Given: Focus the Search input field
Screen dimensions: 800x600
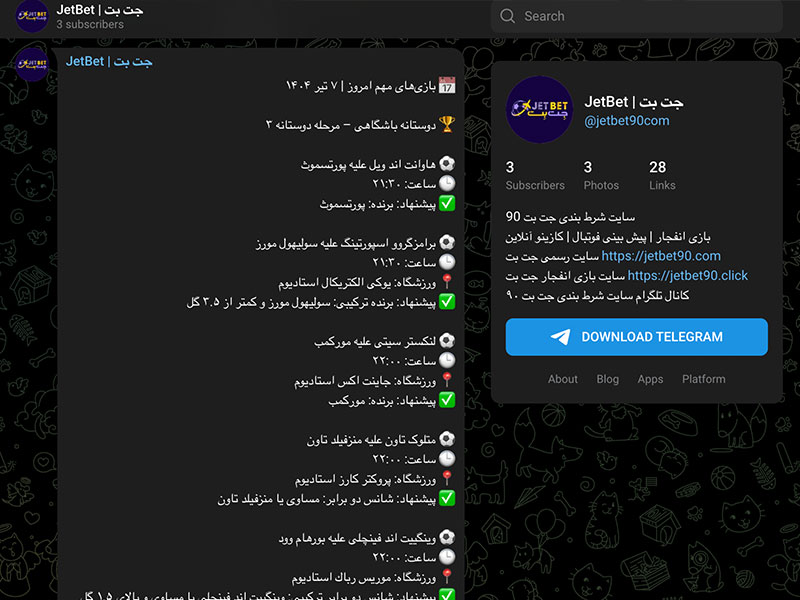Looking at the screenshot, I should pos(637,16).
